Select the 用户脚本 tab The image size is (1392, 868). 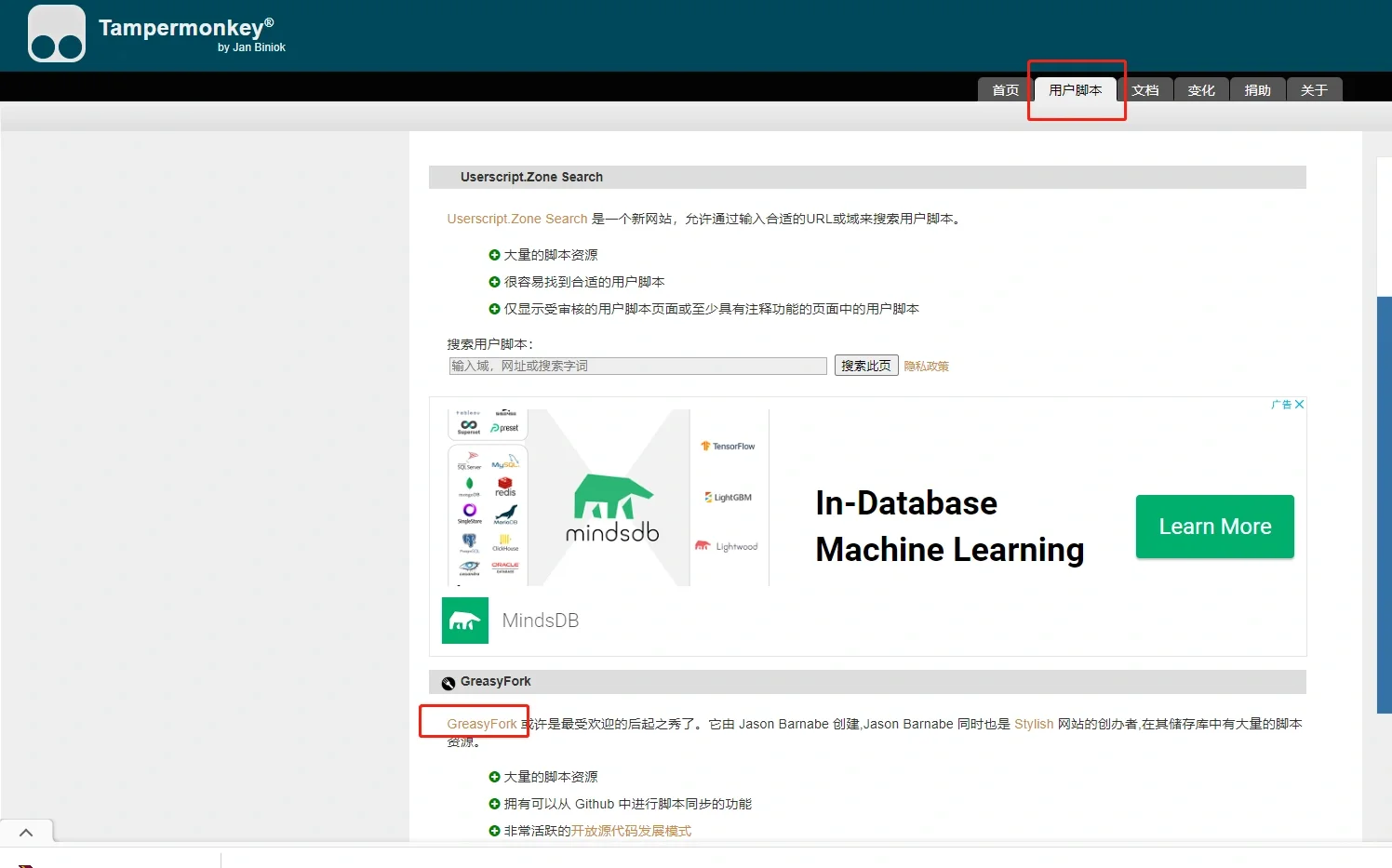[1076, 90]
